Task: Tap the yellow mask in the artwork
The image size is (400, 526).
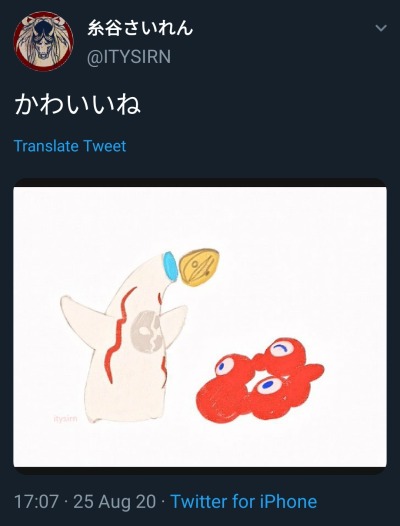Action: coord(199,267)
